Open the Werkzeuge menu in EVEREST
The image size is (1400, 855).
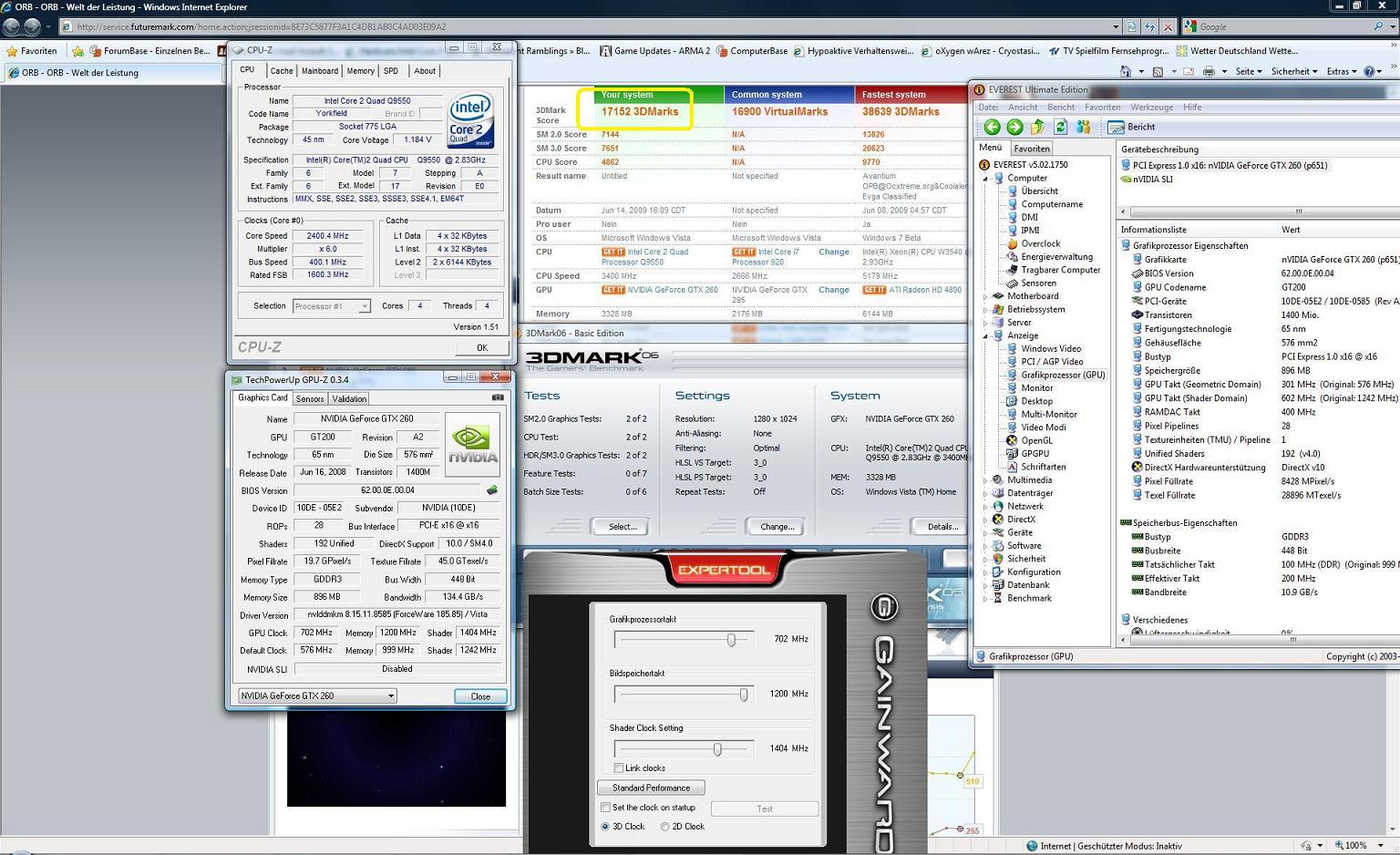[x=1152, y=107]
